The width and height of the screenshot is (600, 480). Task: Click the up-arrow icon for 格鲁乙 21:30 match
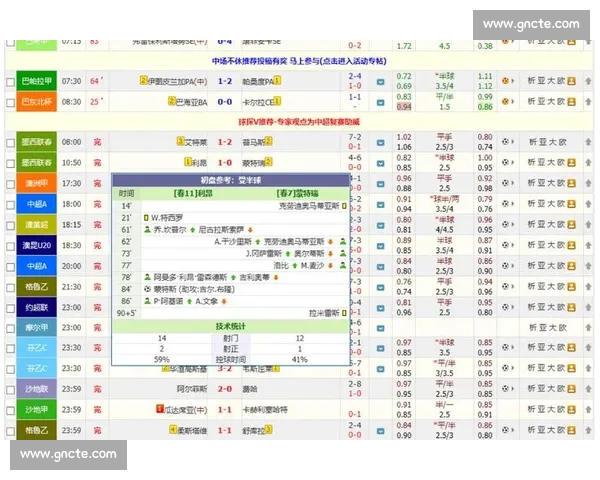(588, 287)
